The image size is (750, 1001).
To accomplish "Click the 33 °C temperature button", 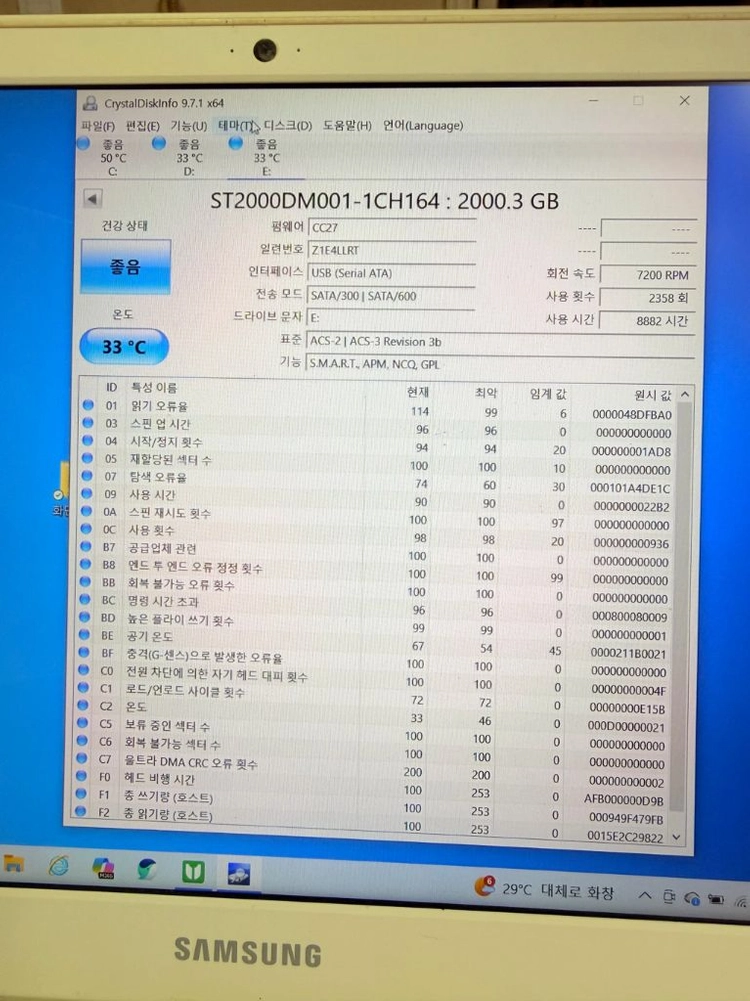I will click(124, 347).
